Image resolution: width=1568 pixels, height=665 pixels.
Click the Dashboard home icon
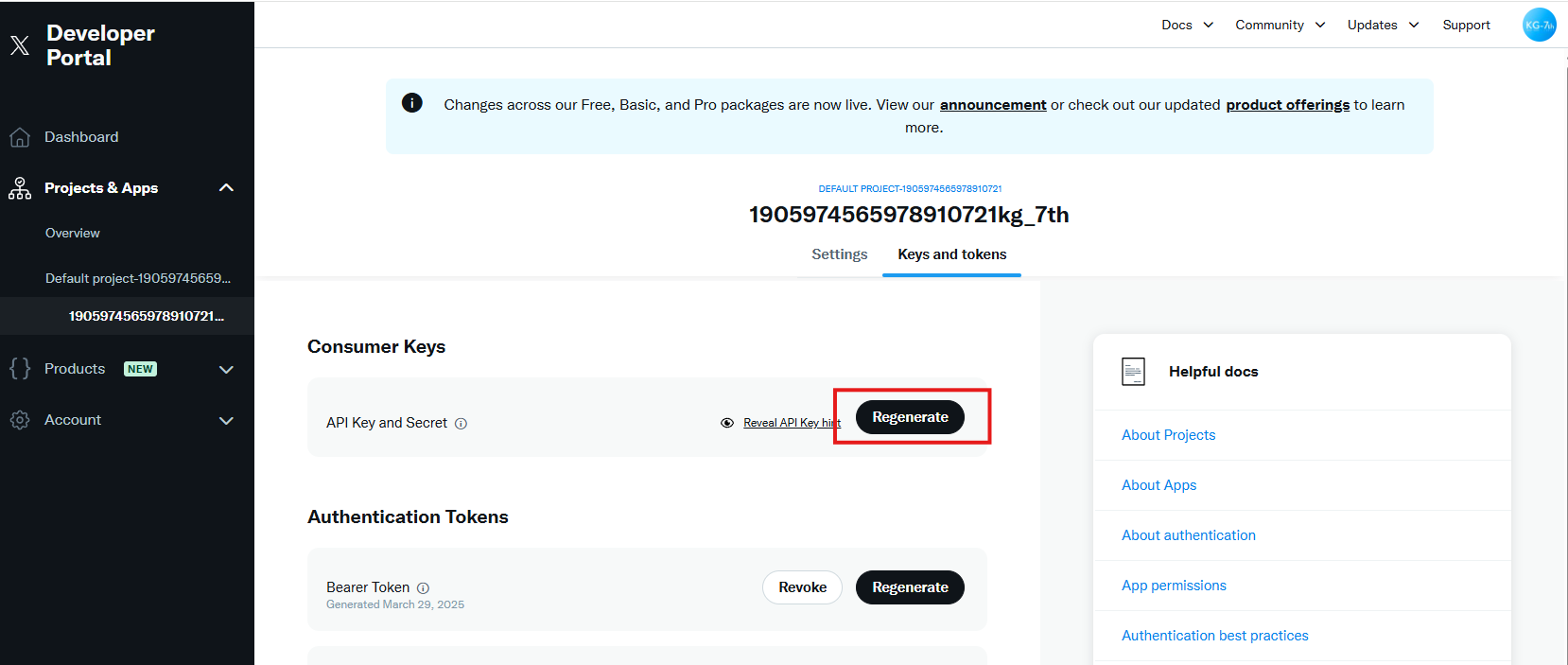coord(20,137)
